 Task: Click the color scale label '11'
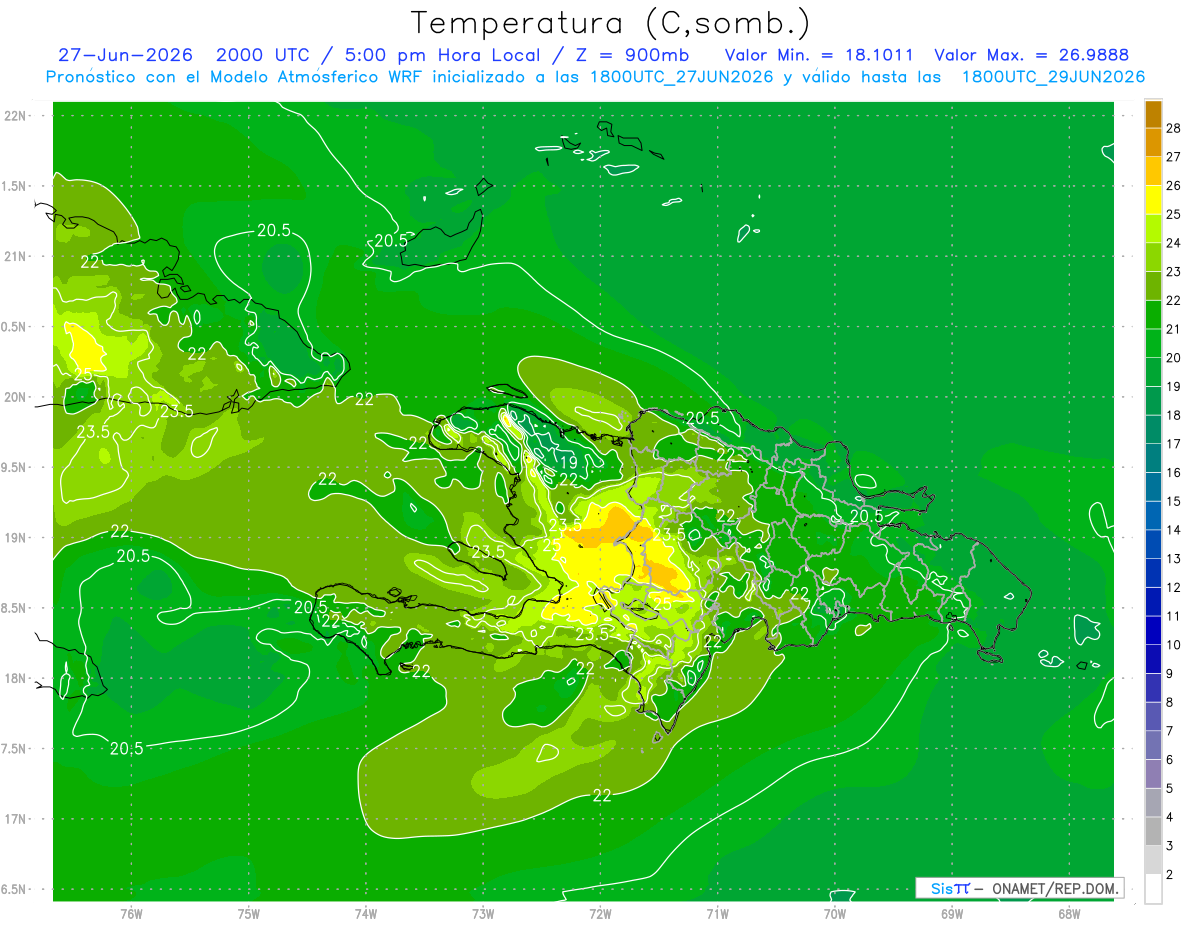[x=1174, y=616]
